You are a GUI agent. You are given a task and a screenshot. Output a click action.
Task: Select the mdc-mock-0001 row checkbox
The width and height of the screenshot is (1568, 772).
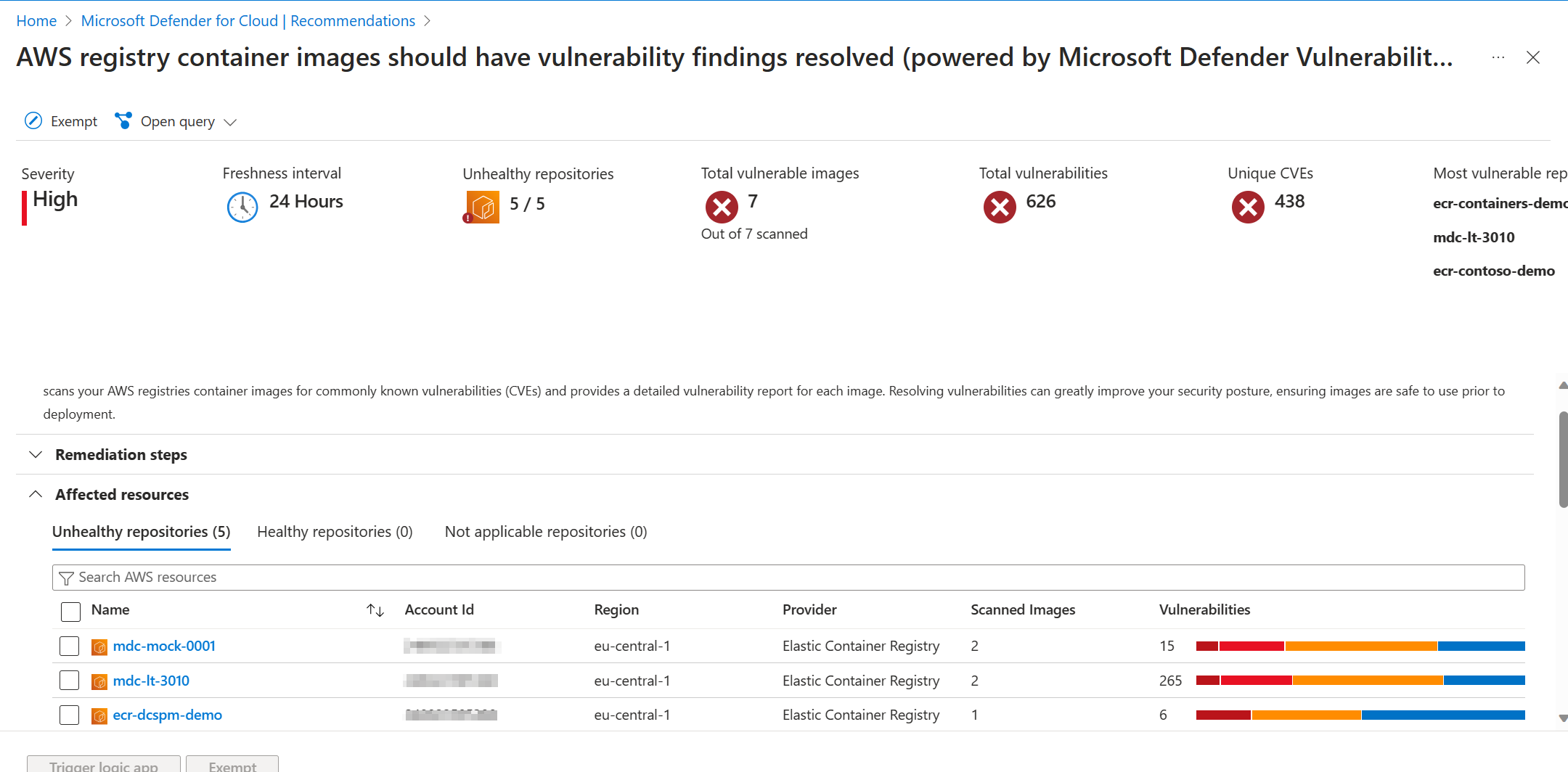[x=70, y=646]
